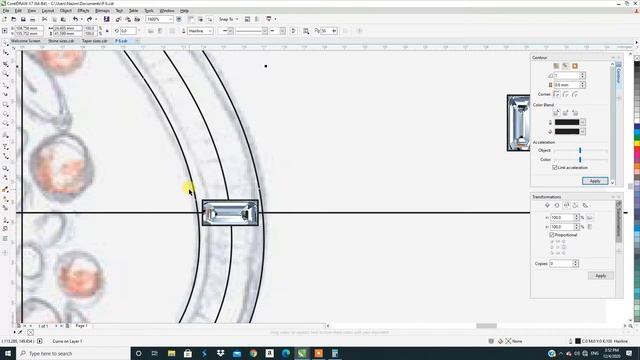Click the Cut scissors icon in toolbar
The width and height of the screenshot is (640, 360).
point(44,19)
